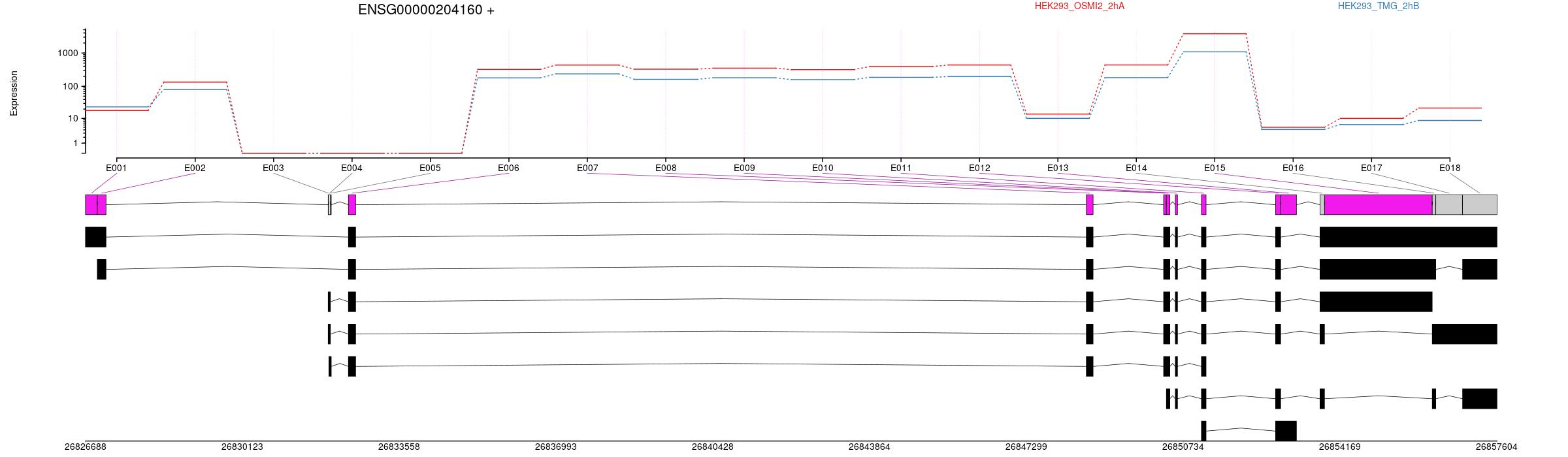Click the exon label E011
Image resolution: width=1568 pixels, height=457 pixels.
(901, 168)
